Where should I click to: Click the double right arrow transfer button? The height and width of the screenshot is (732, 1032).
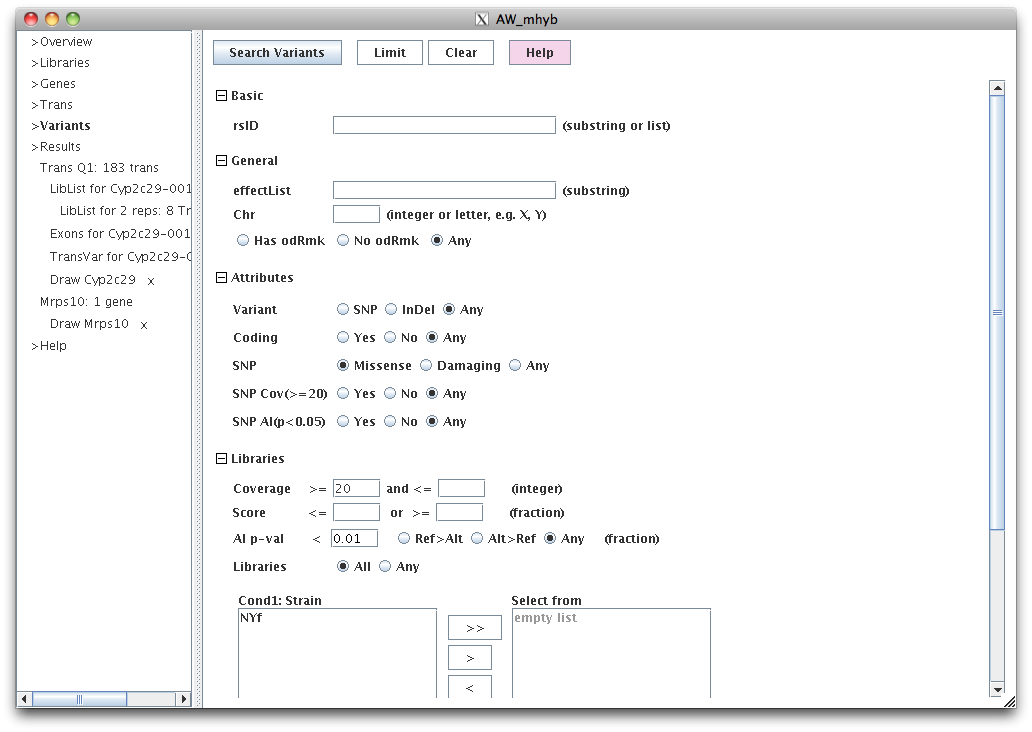tap(474, 628)
